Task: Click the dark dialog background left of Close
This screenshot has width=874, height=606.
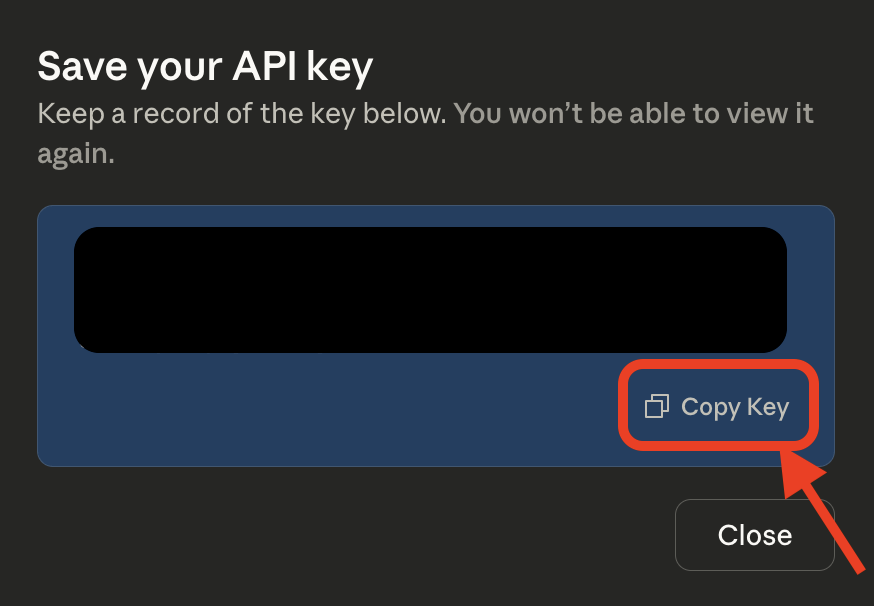Action: click(x=350, y=535)
